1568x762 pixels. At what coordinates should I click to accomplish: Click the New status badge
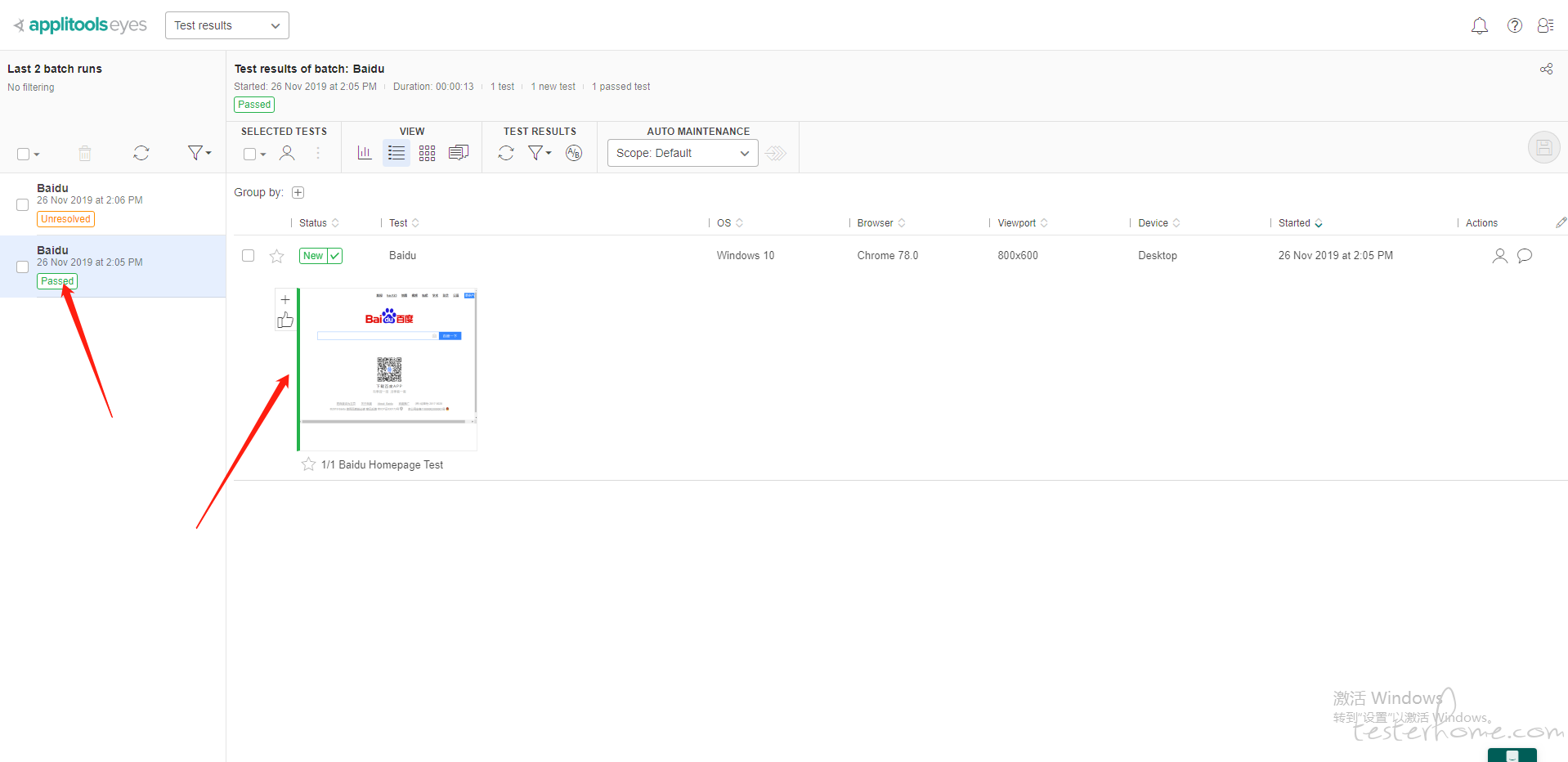click(320, 256)
